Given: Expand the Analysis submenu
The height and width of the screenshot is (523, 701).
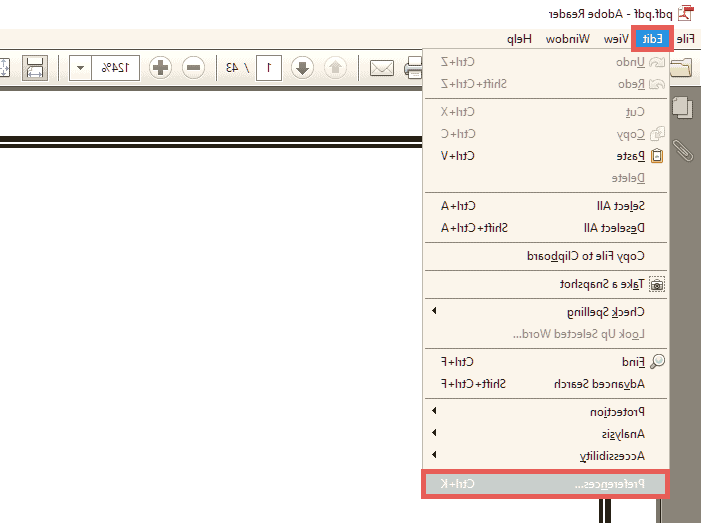Looking at the screenshot, I should pos(545,434).
